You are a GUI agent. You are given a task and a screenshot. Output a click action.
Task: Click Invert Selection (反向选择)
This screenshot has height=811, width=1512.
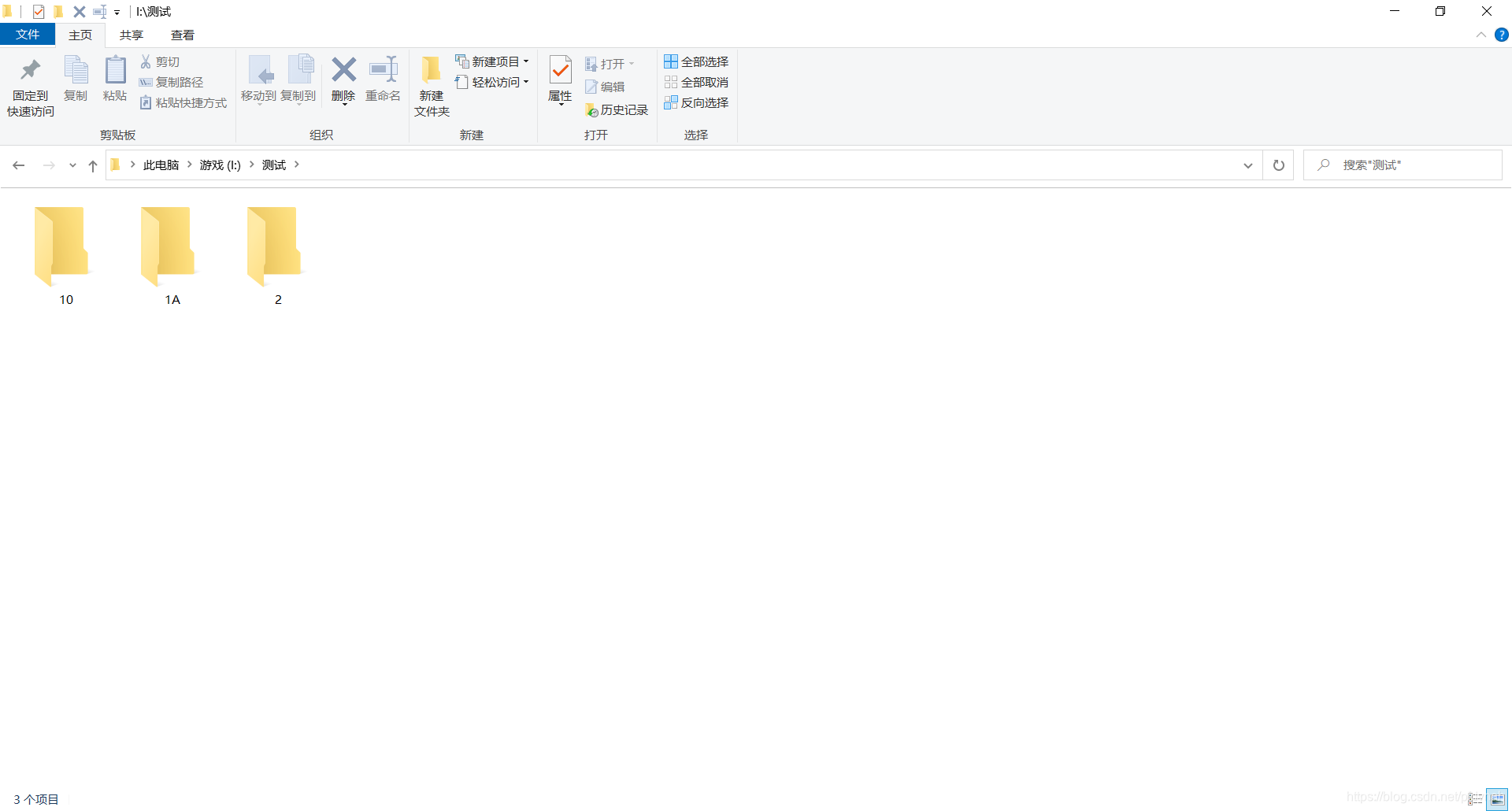tap(696, 102)
